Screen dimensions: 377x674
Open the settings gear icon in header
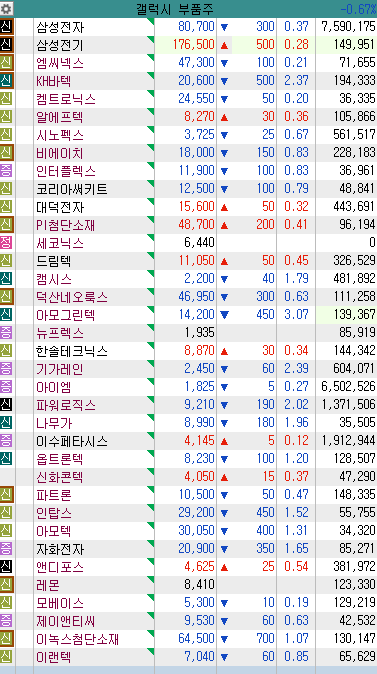pyautogui.click(x=6, y=8)
